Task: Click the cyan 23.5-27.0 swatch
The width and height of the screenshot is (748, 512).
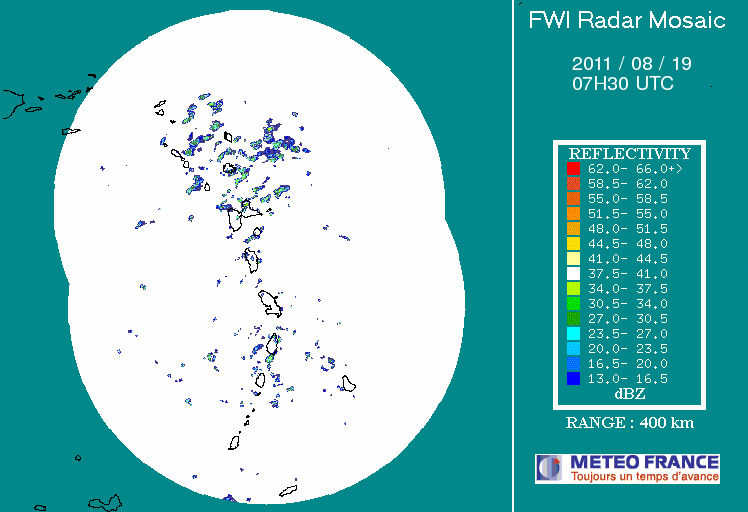Action: click(573, 334)
